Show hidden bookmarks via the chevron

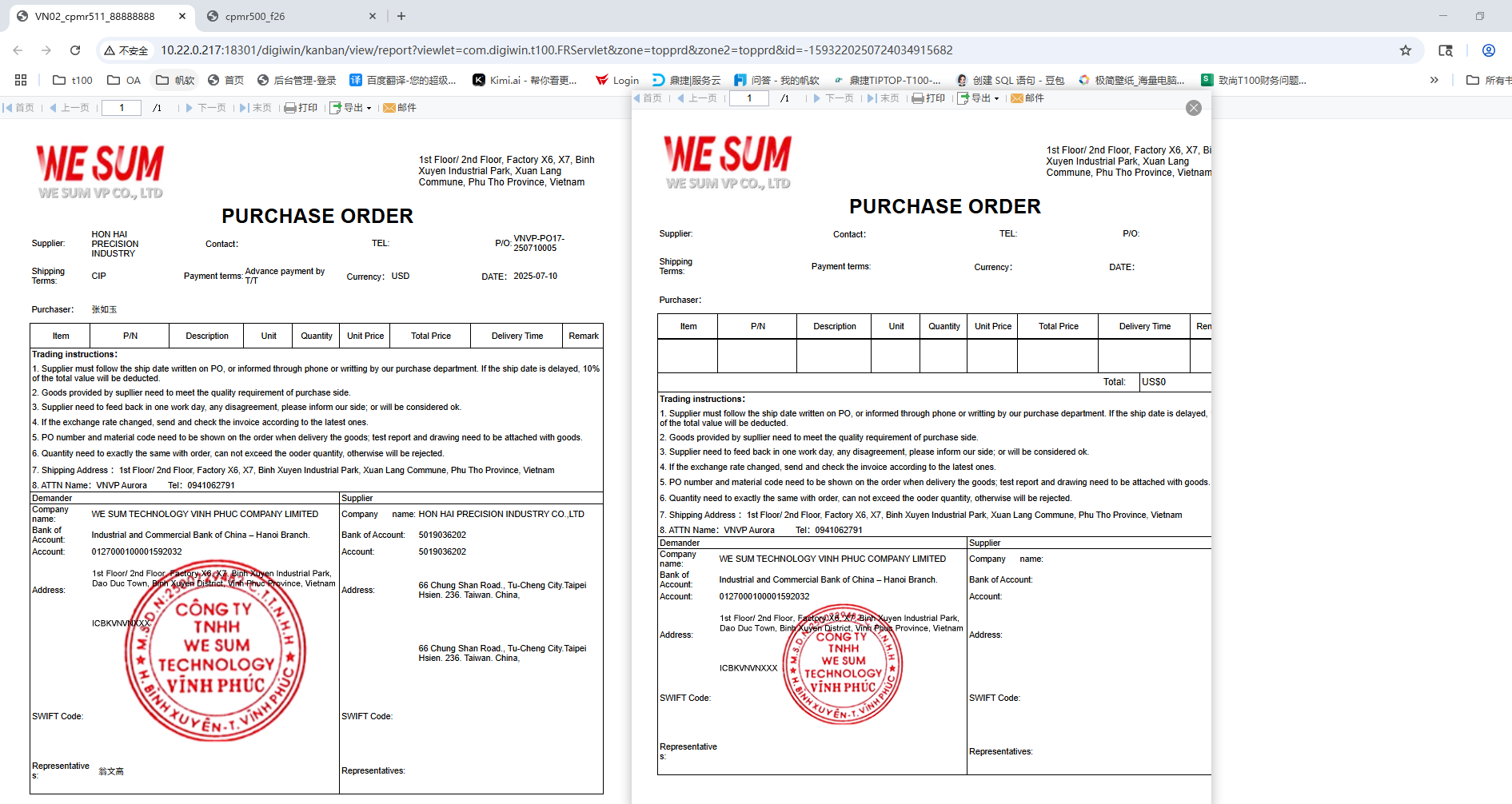pyautogui.click(x=1434, y=80)
